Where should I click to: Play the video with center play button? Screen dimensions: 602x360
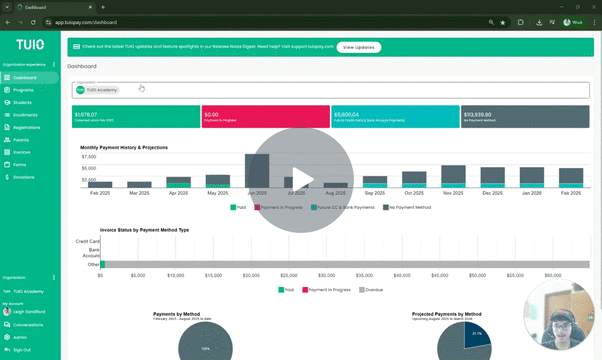click(301, 180)
